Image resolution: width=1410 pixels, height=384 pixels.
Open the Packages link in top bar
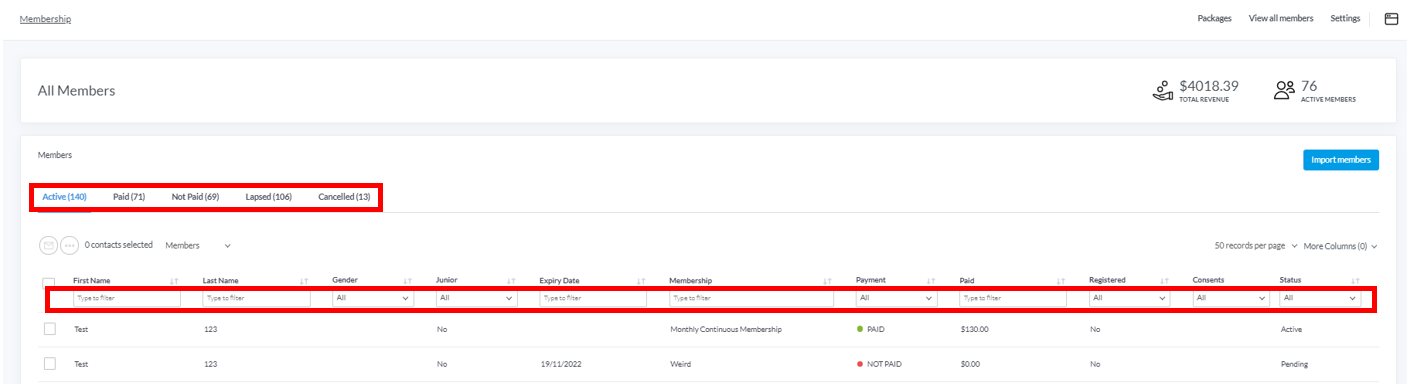1214,18
